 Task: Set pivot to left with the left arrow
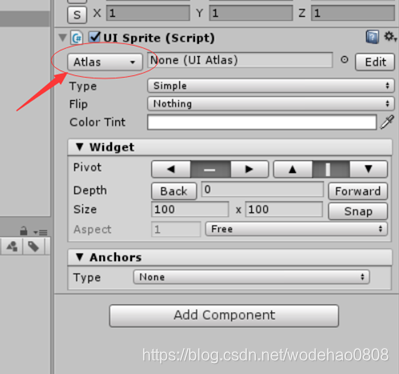point(171,169)
